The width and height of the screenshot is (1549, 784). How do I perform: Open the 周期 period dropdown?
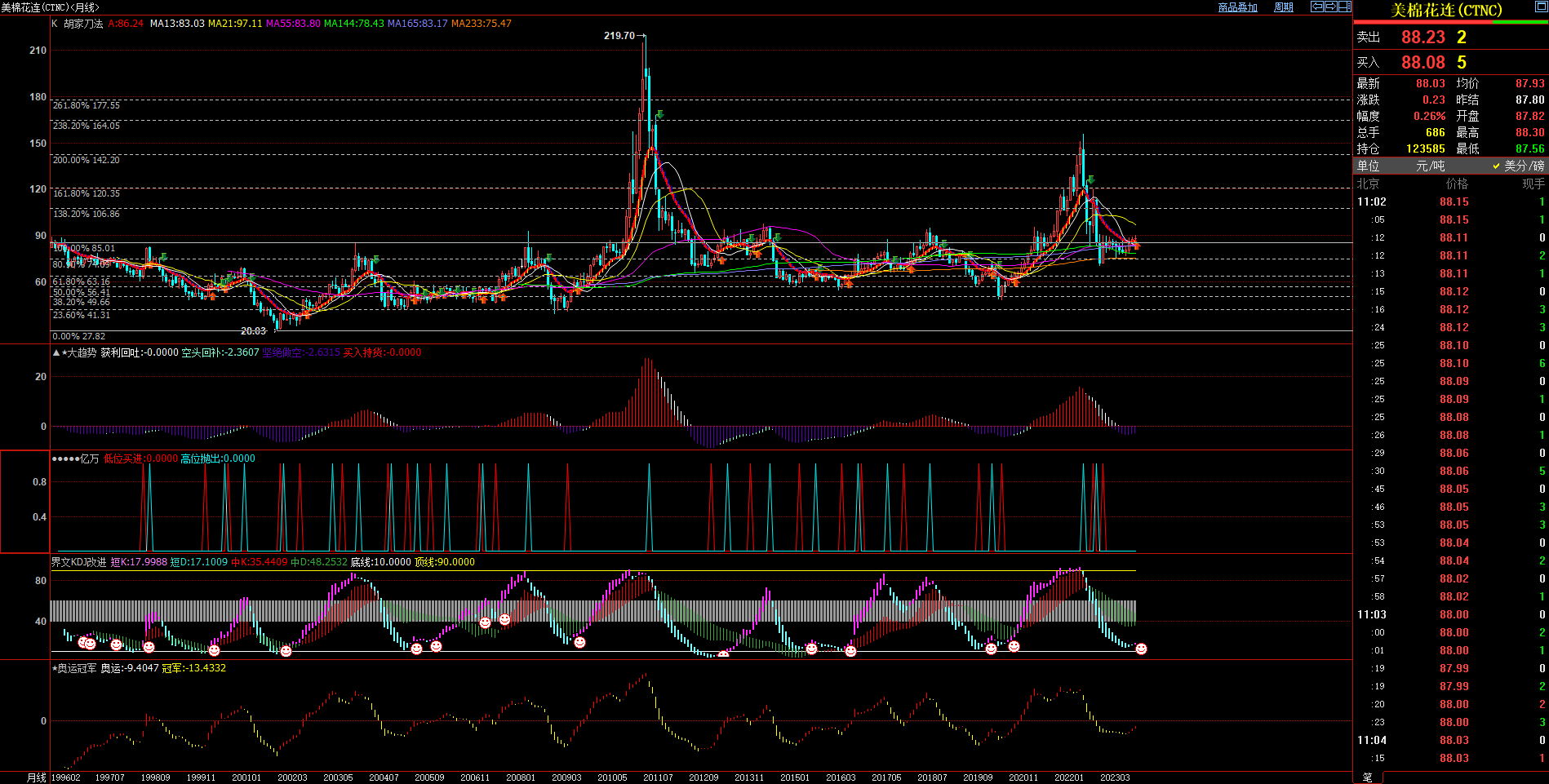pyautogui.click(x=1284, y=7)
